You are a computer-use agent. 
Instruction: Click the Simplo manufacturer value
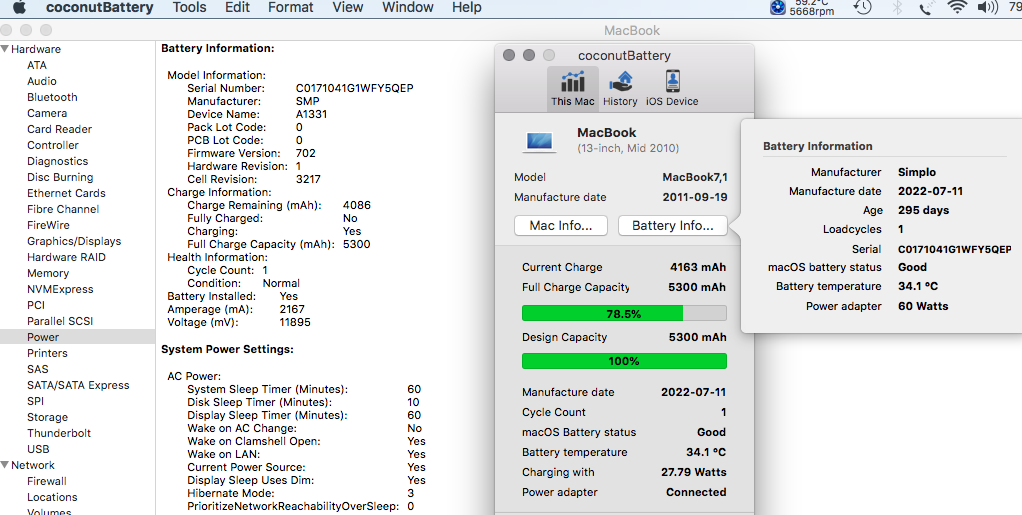pyautogui.click(x=916, y=172)
